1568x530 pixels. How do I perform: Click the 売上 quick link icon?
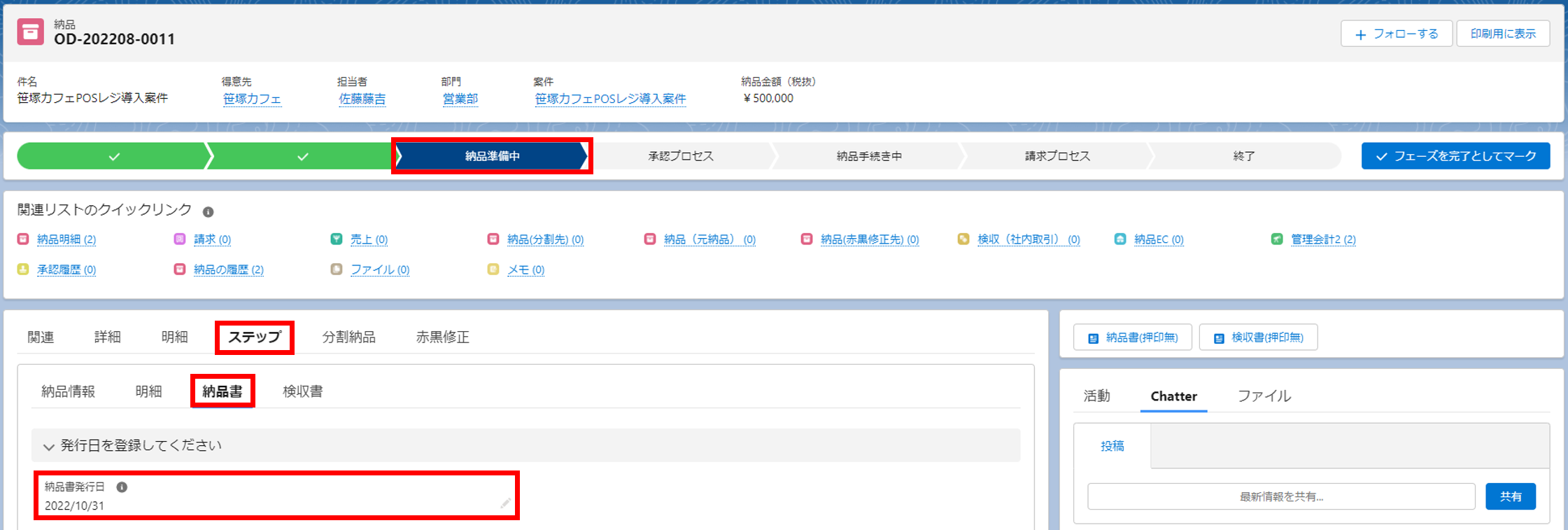(337, 239)
